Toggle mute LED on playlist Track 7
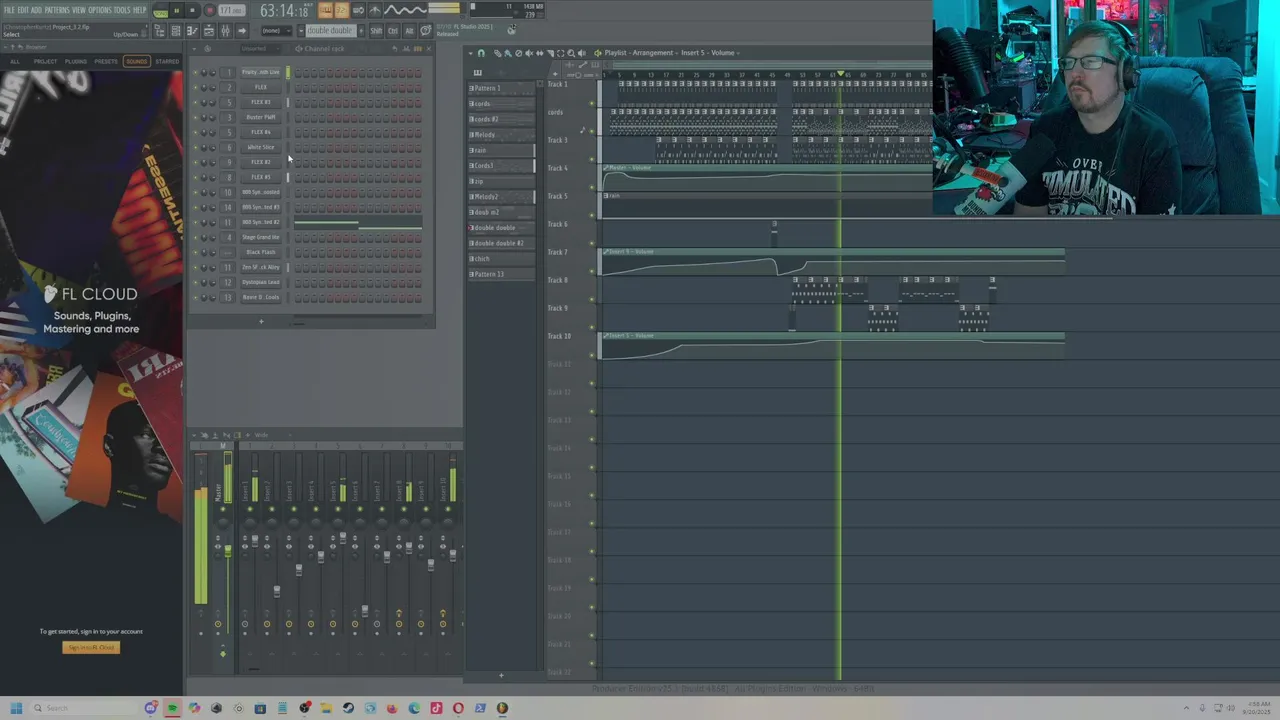Image resolution: width=1280 pixels, height=720 pixels. (592, 272)
